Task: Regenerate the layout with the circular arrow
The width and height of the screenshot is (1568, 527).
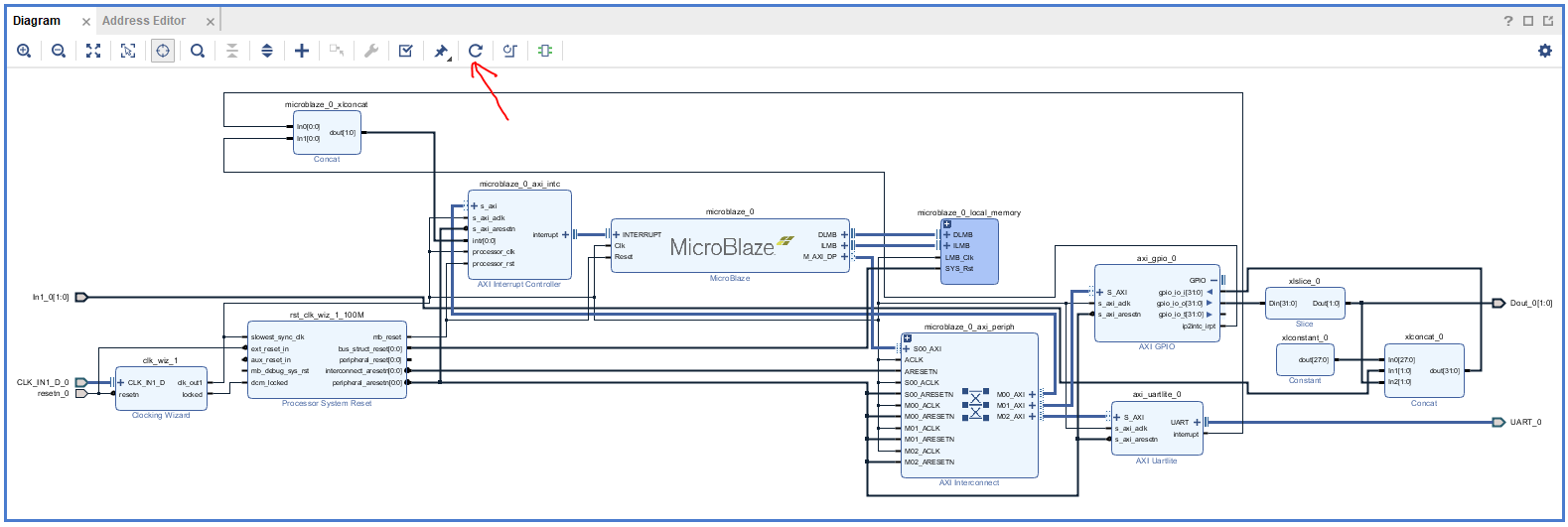Action: click(x=476, y=51)
